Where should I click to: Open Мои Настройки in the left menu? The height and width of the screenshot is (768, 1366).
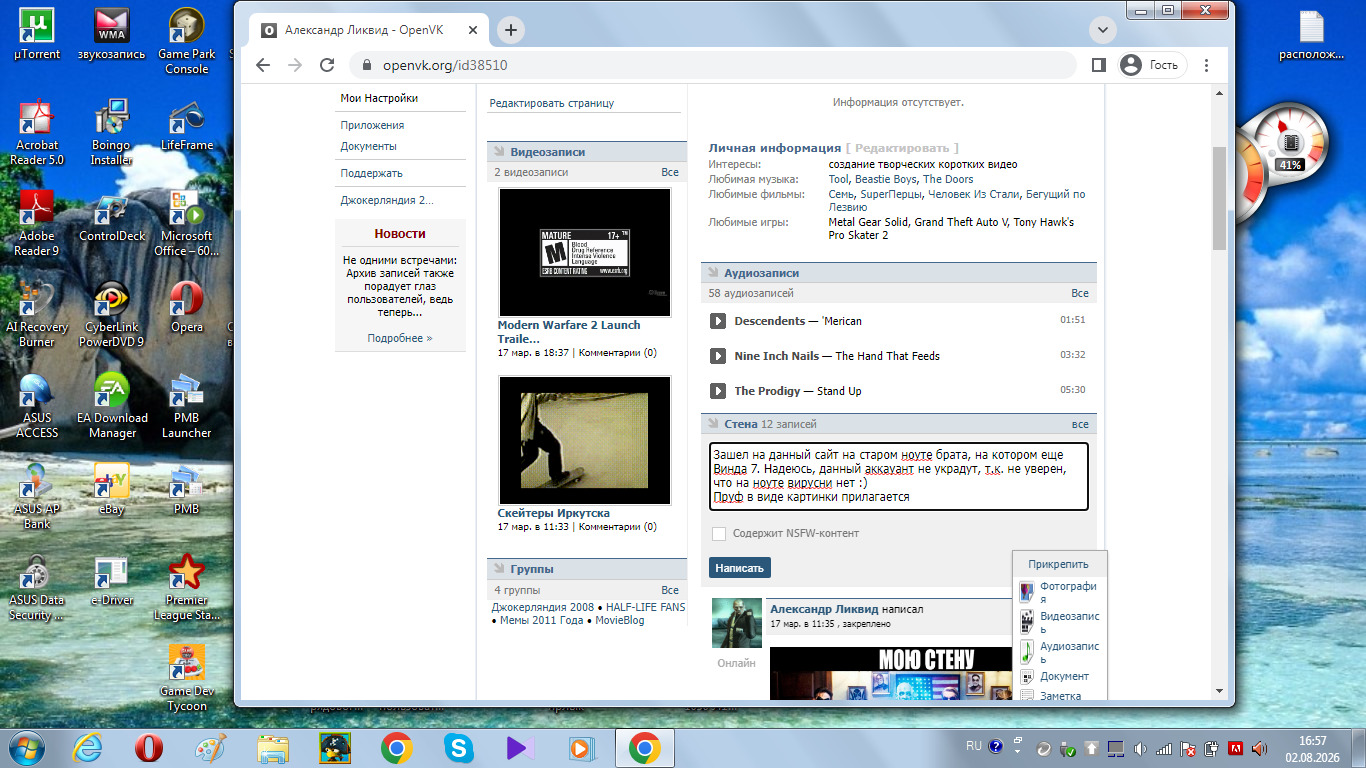click(x=379, y=98)
